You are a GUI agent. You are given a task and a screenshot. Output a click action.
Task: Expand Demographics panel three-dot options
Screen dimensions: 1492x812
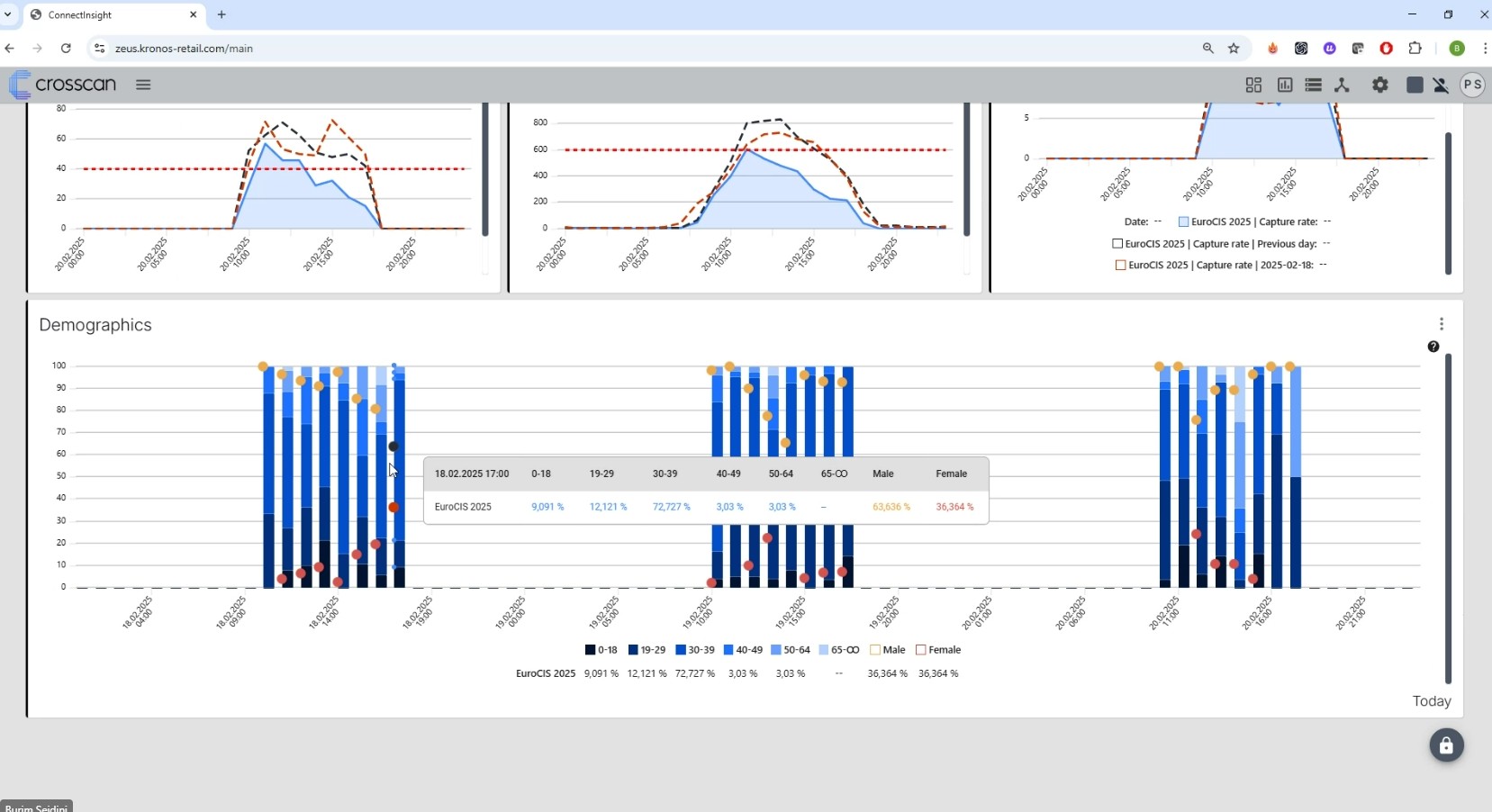(x=1442, y=324)
